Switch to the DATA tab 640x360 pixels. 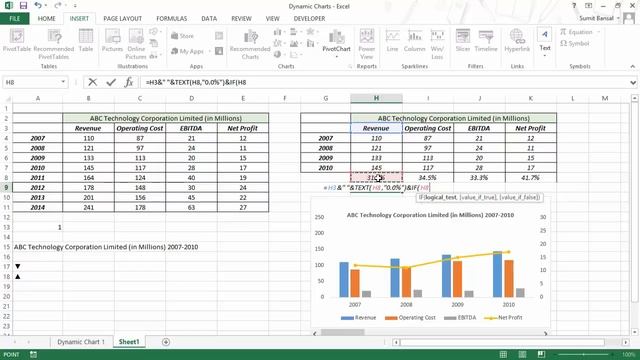click(209, 19)
